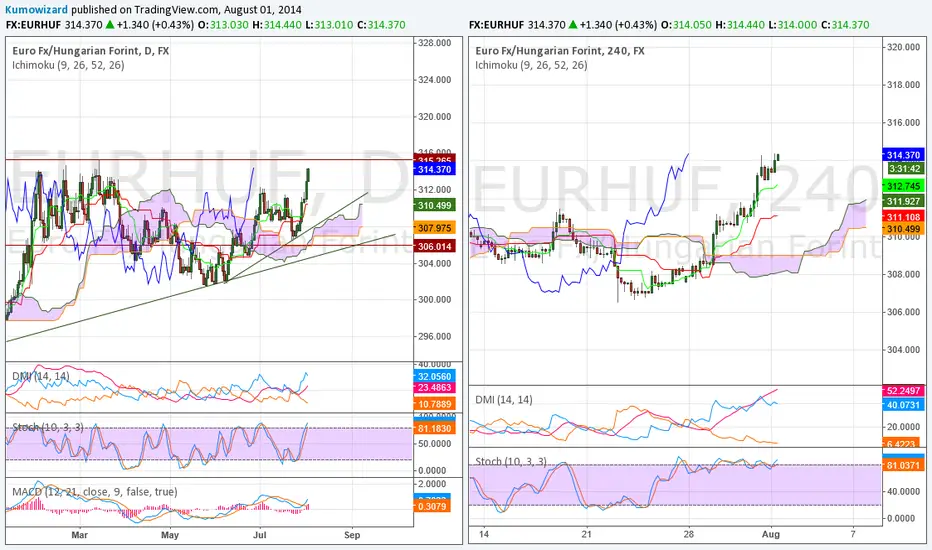Click the 318.000 axis label
The image size is (932, 550).
coord(903,85)
